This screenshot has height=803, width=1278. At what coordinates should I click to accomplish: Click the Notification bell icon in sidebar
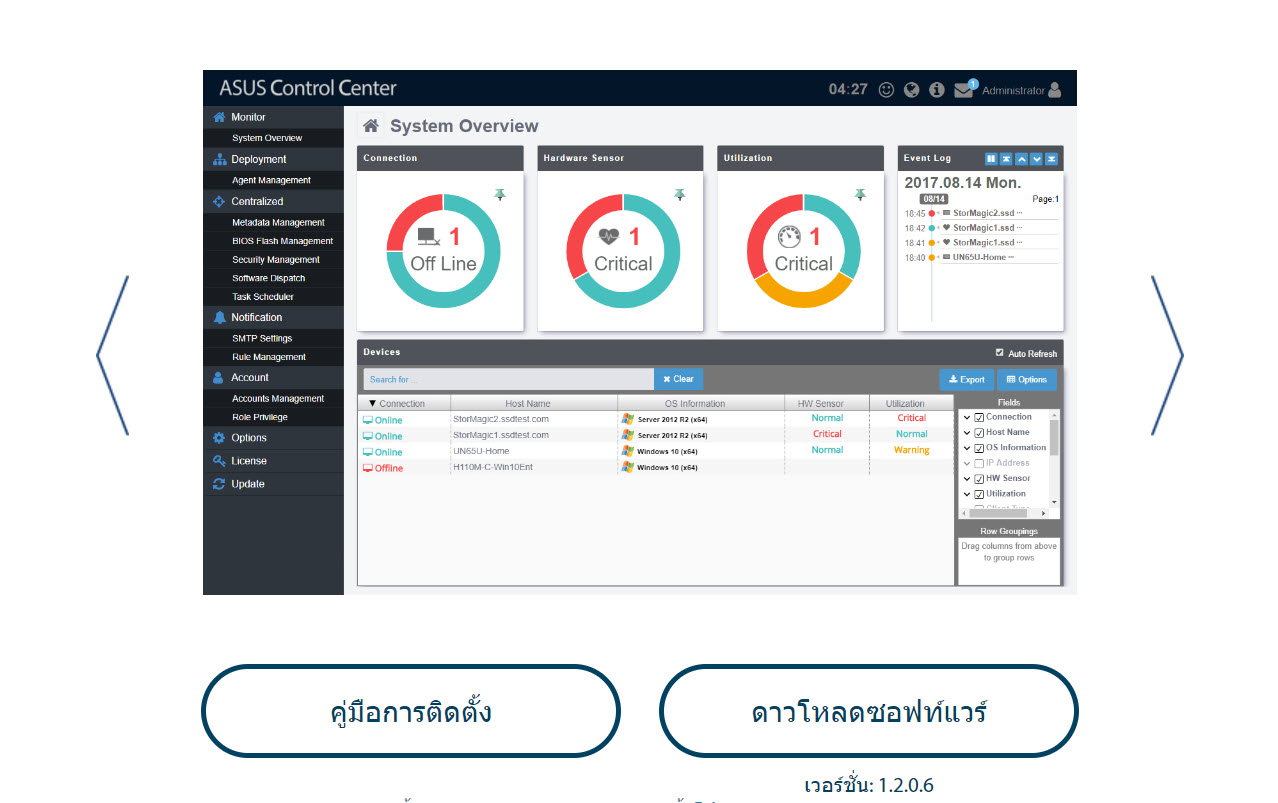(220, 317)
